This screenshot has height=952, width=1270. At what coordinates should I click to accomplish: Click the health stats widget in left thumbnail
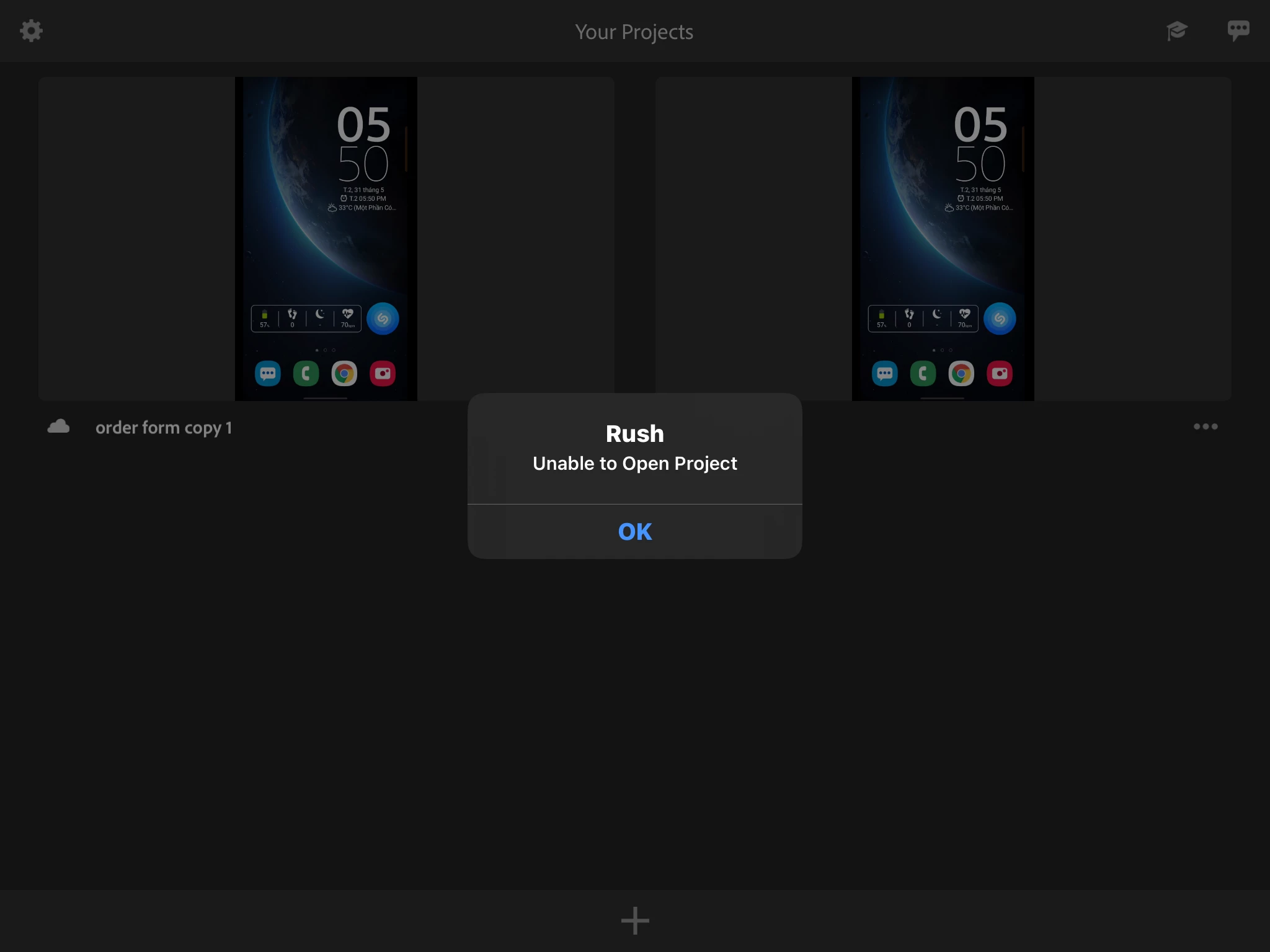(306, 319)
